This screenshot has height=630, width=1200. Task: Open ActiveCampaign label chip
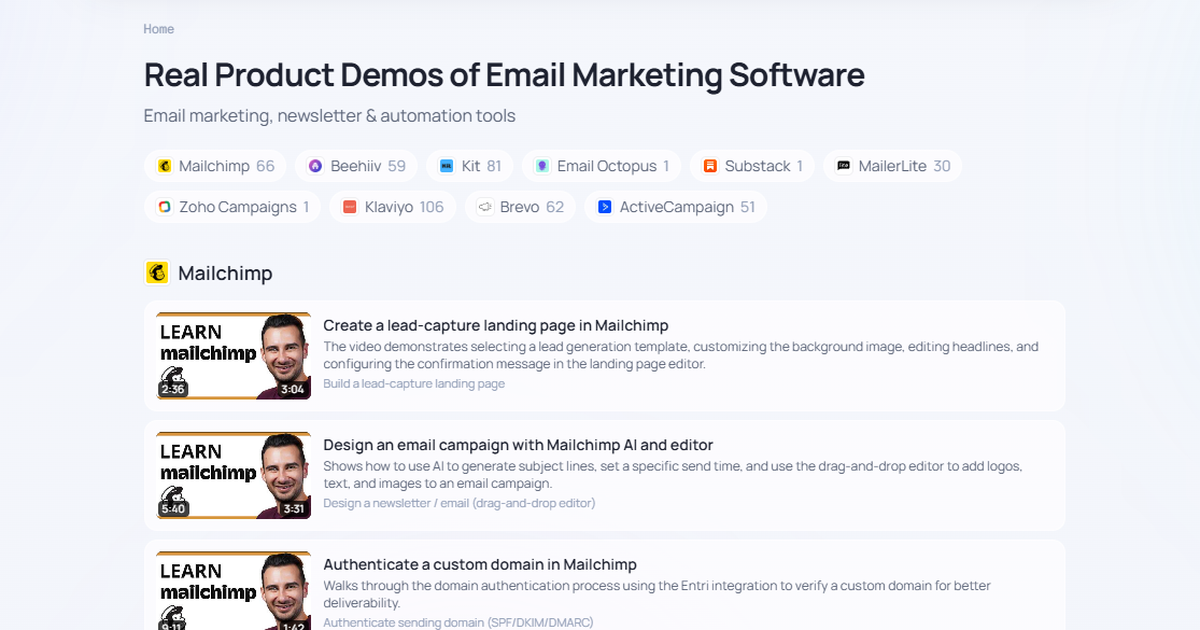677,207
